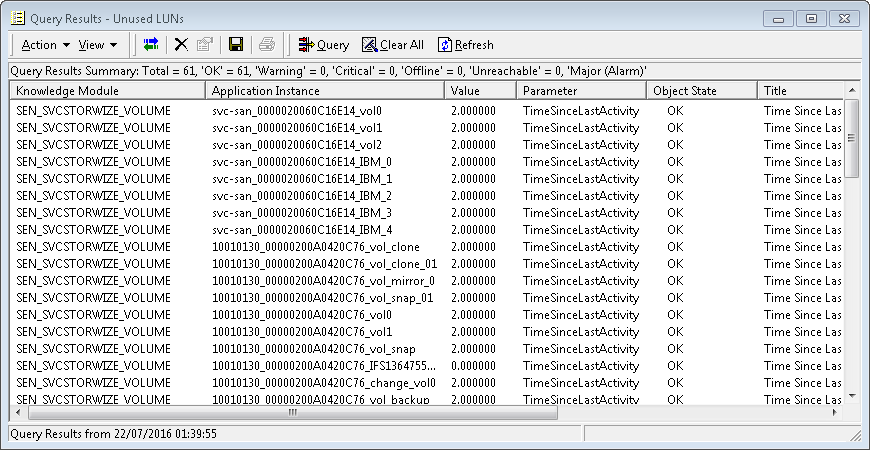The width and height of the screenshot is (870, 450).
Task: Select row 10010130_00000200A0420C76_vol_clone
Action: pos(427,247)
